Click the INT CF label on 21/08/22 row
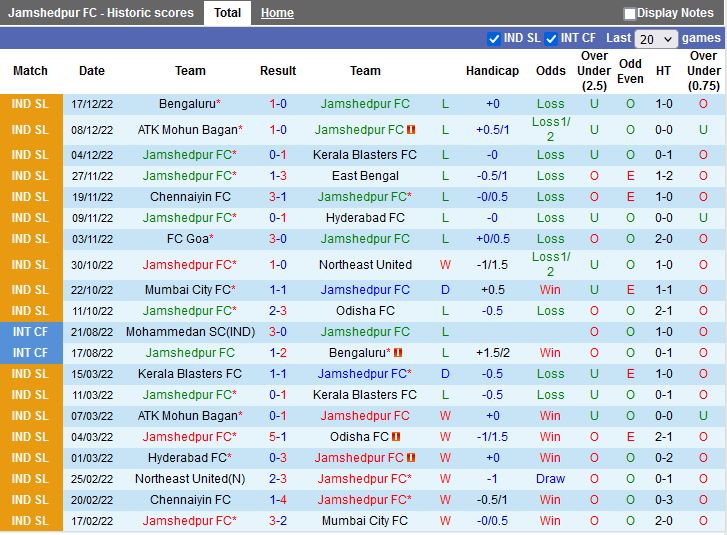Image resolution: width=727 pixels, height=535 pixels. [x=30, y=332]
